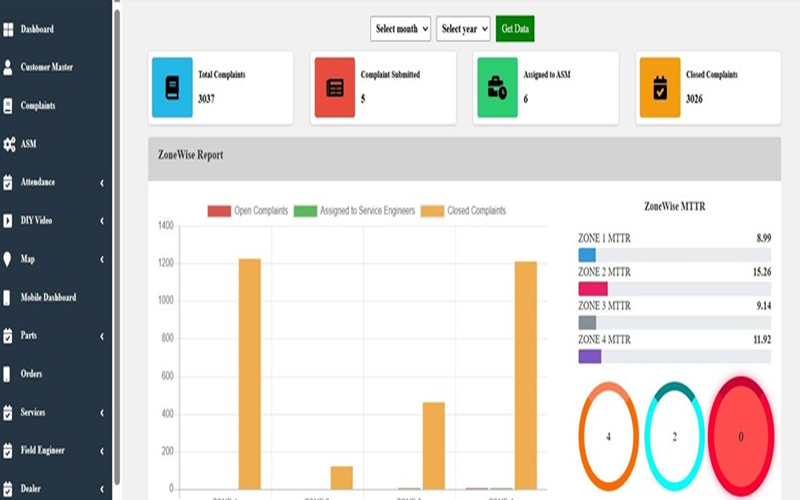Click the sidebar vertical scrollbar

[117, 245]
